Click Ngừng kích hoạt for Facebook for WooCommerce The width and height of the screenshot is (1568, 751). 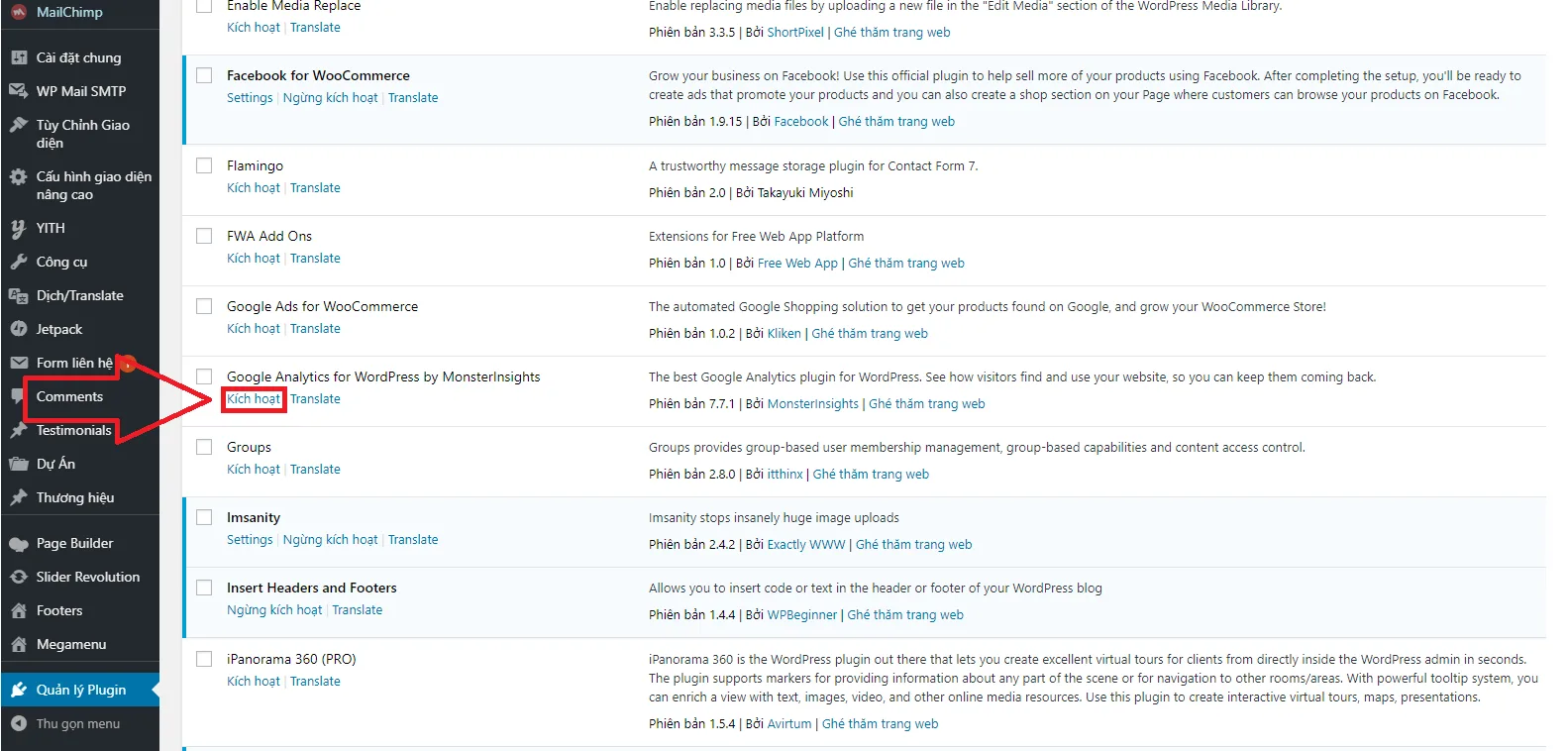tap(331, 98)
